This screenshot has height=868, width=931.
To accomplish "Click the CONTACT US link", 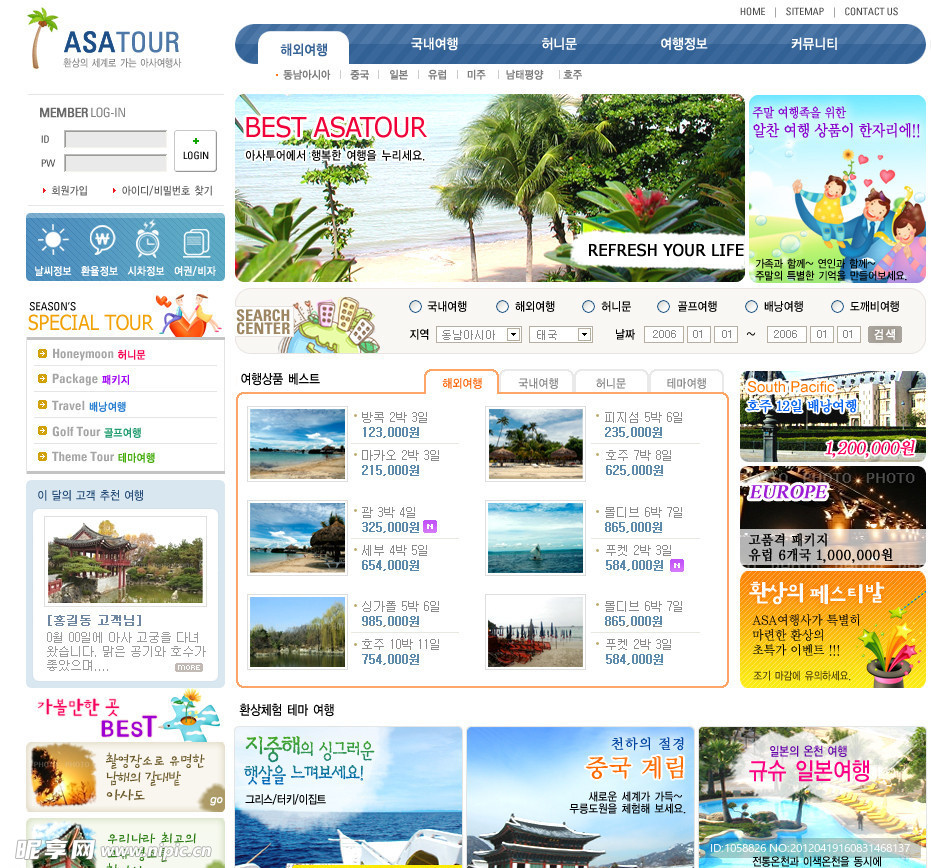I will coord(871,11).
